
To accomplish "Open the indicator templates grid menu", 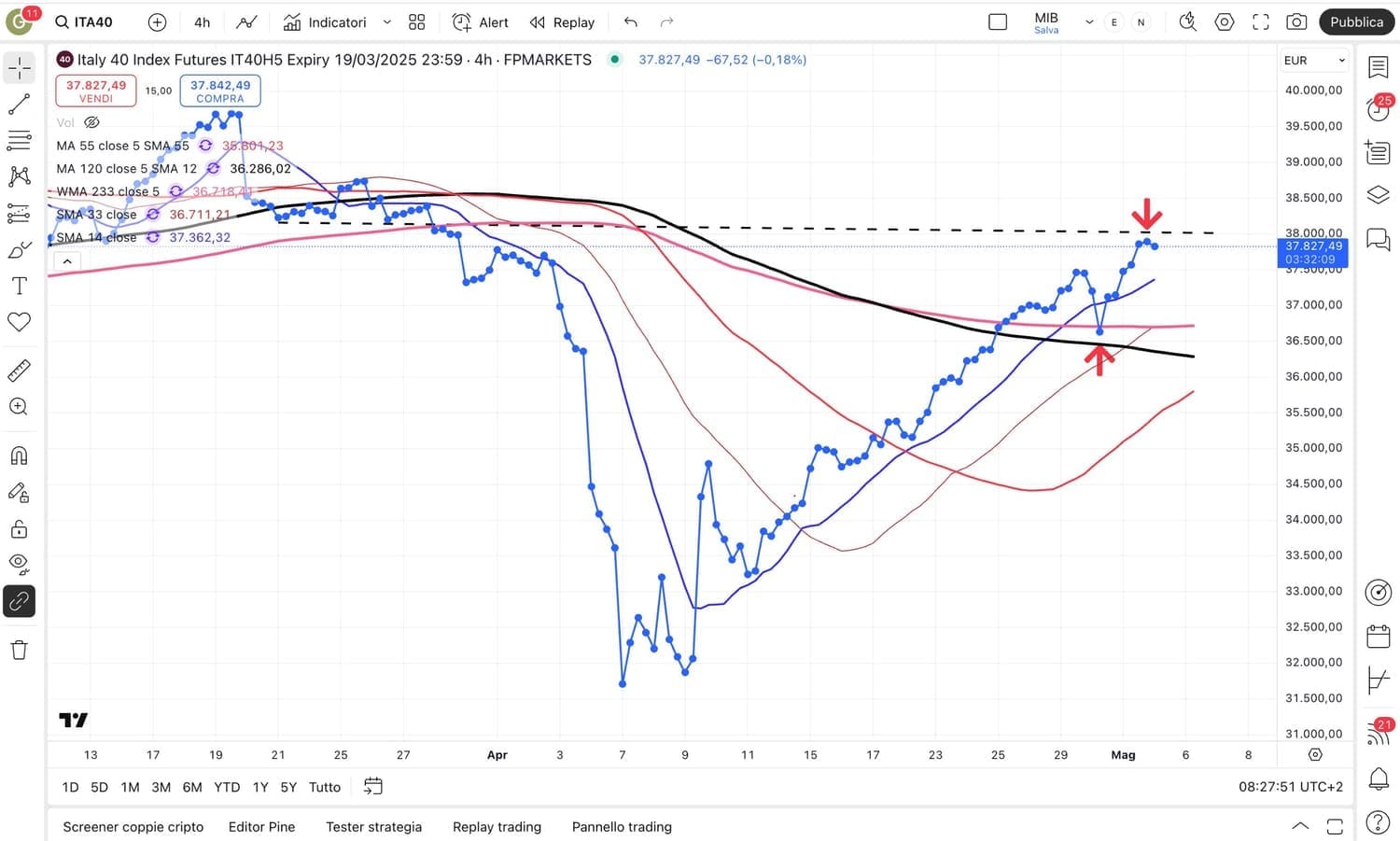I will (x=417, y=22).
